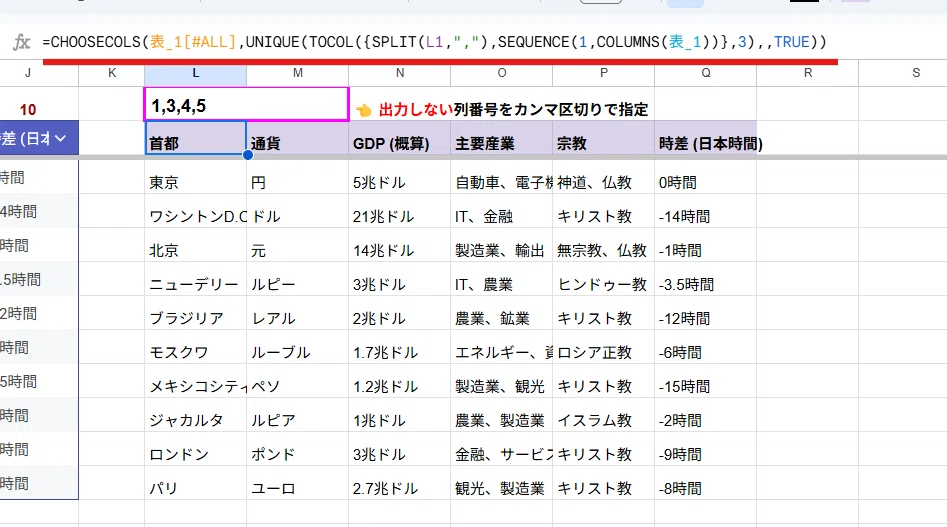Select the エネルギー industry cell
The width and height of the screenshot is (947, 527).
pyautogui.click(x=502, y=347)
